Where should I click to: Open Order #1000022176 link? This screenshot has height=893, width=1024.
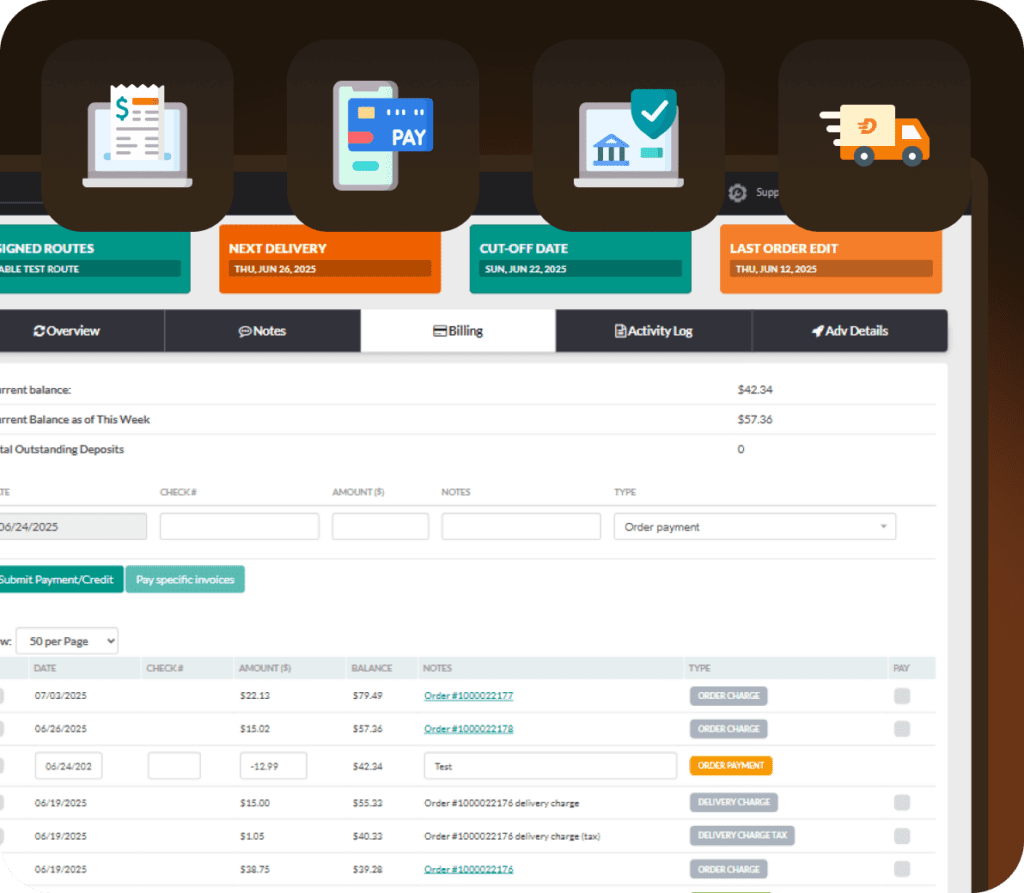468,869
